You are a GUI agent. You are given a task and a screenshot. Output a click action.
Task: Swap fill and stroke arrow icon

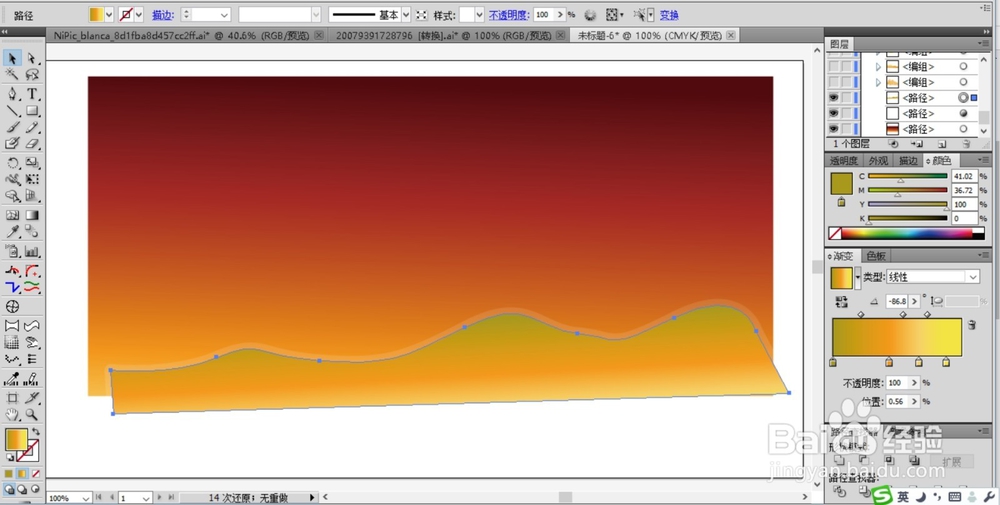point(36,432)
